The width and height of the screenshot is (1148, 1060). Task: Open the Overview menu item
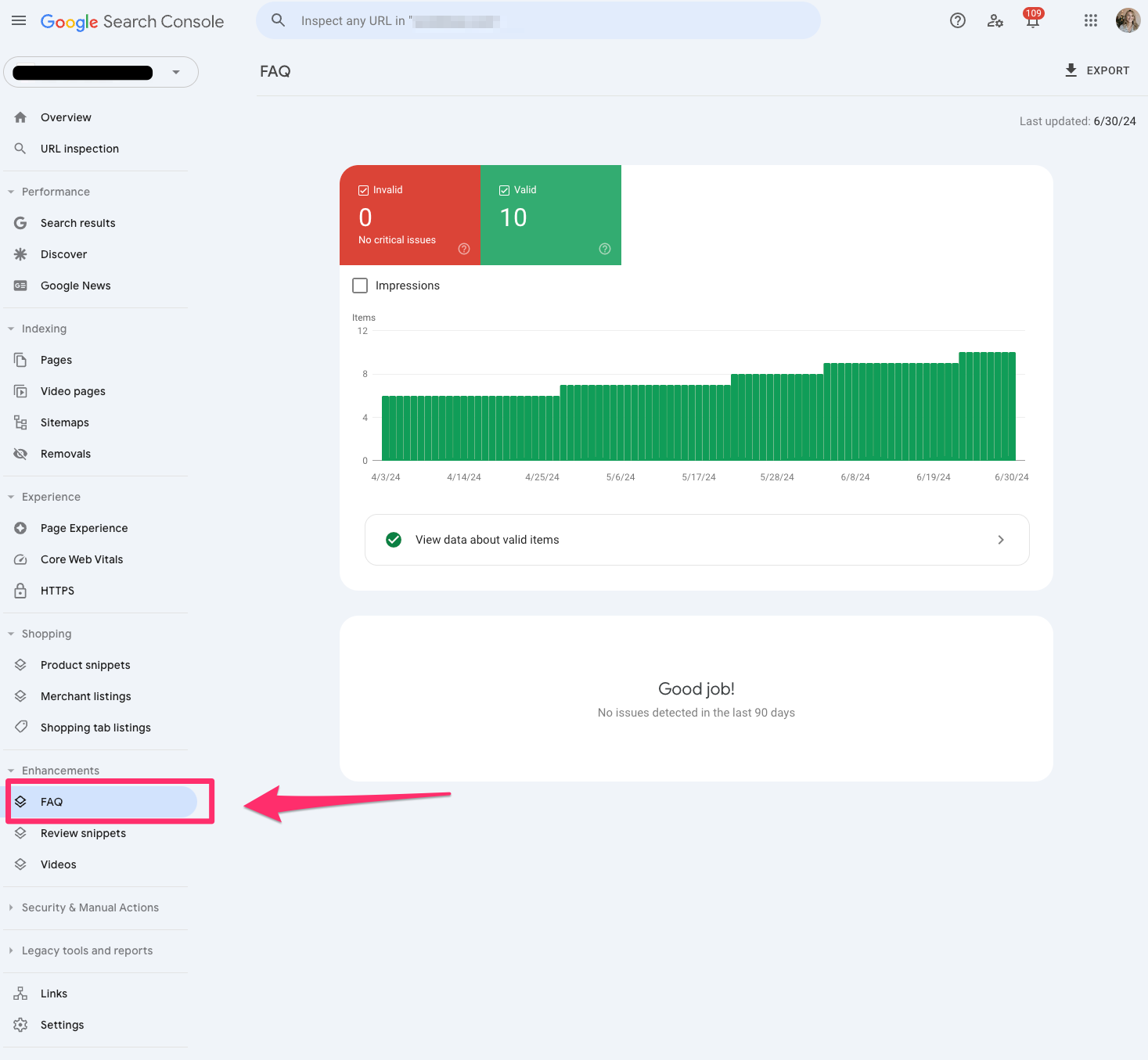[x=100, y=117]
